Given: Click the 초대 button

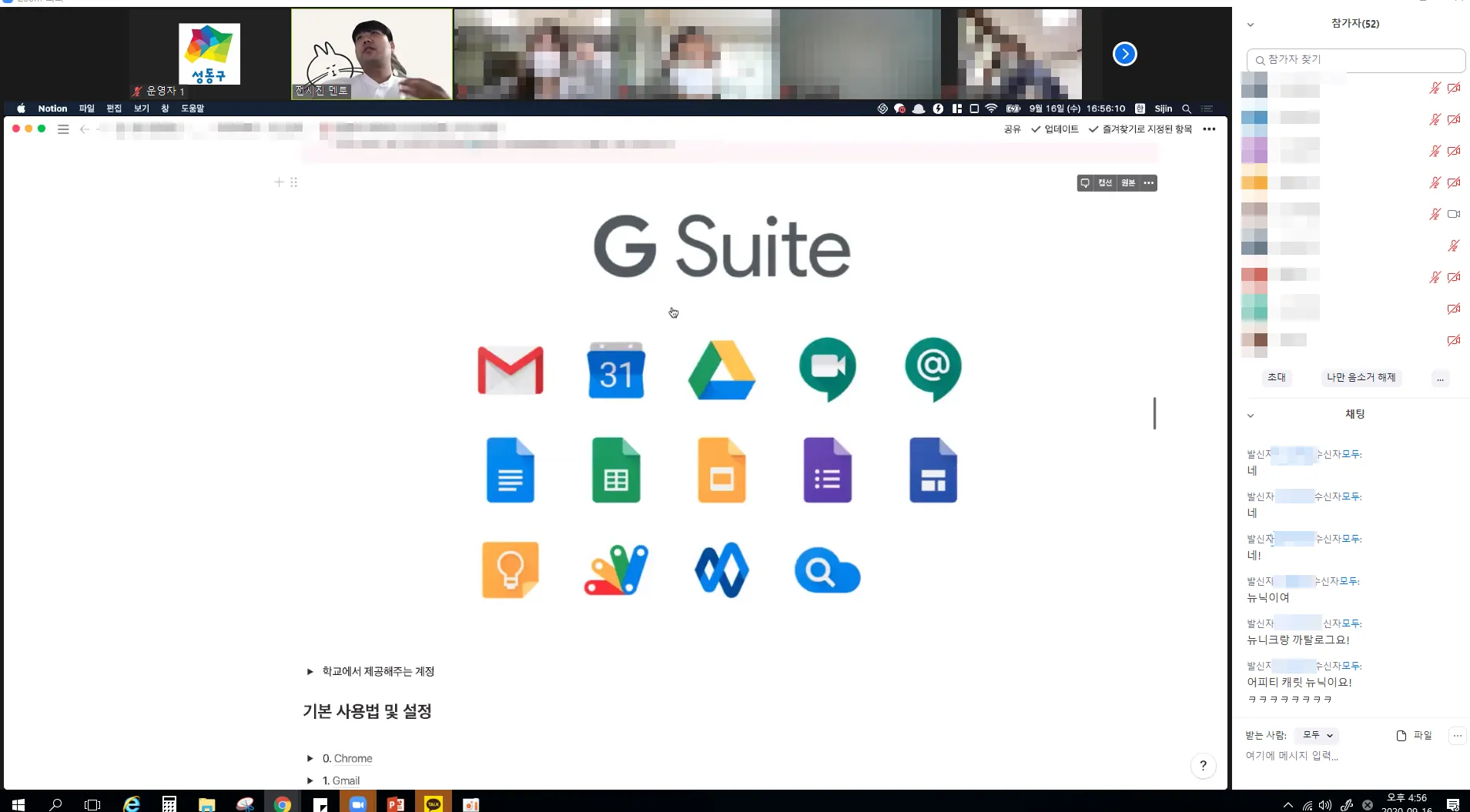Looking at the screenshot, I should (1277, 377).
